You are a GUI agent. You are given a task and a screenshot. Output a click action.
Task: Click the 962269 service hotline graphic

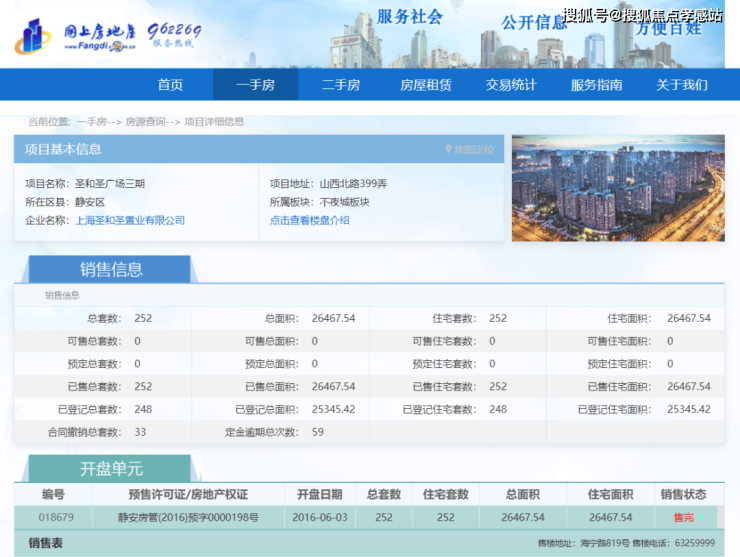pos(174,36)
